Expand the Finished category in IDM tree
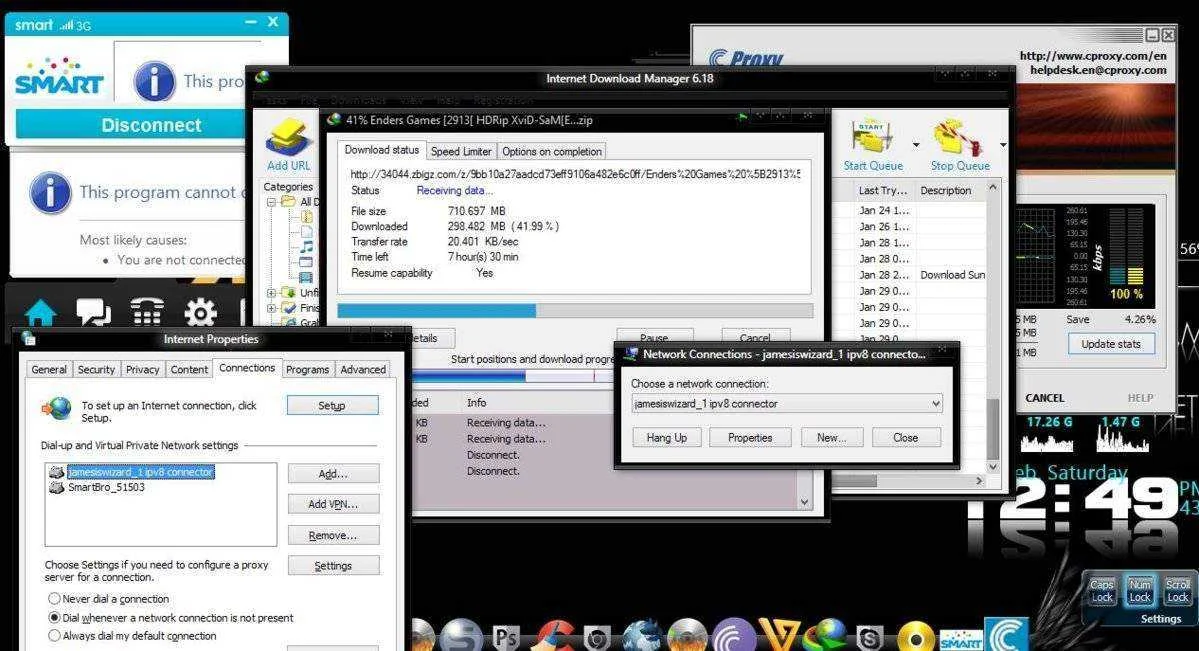The height and width of the screenshot is (651, 1199). (271, 308)
